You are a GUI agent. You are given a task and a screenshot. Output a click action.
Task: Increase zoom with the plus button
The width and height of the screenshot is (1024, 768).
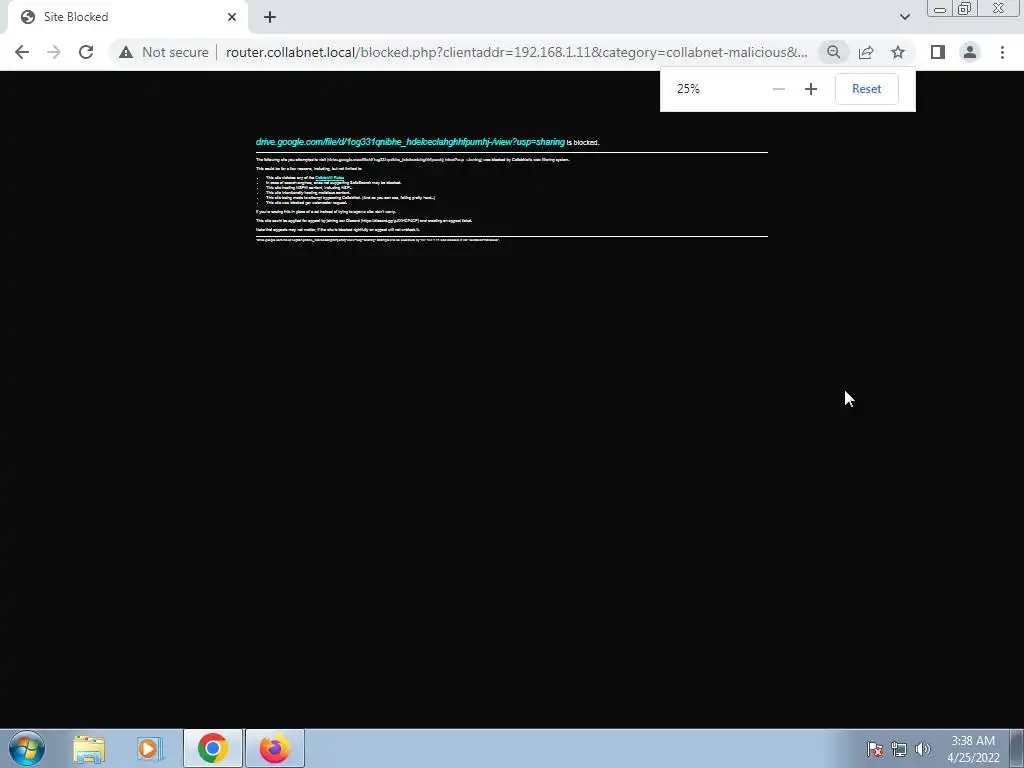[x=810, y=89]
